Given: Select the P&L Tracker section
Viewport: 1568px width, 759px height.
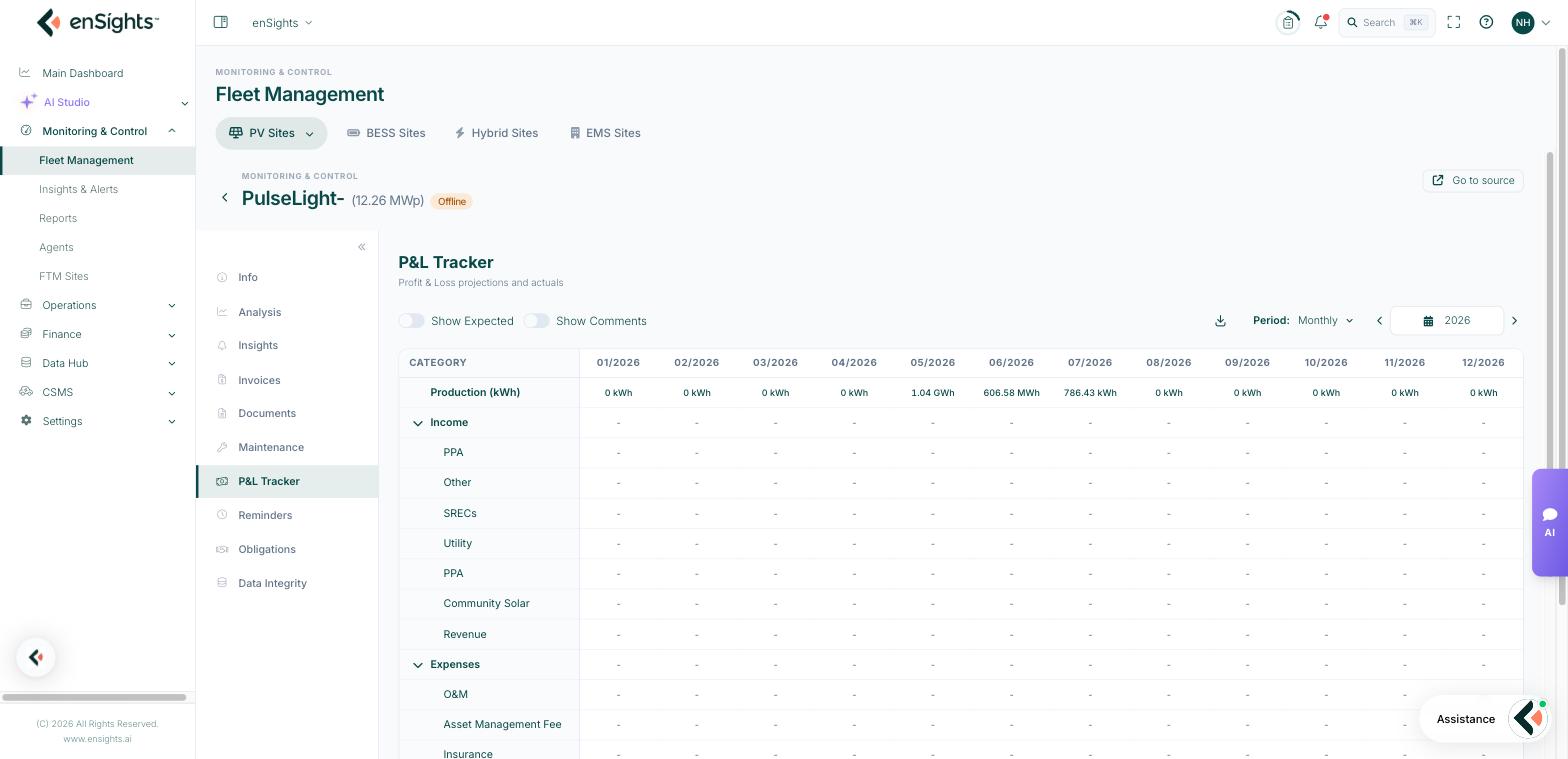Looking at the screenshot, I should 287,481.
